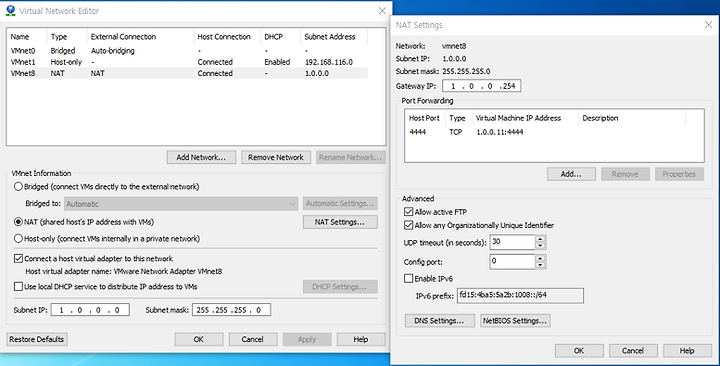Click OK in Virtual Network Editor
Viewport: 720px width, 366px height.
click(199, 339)
